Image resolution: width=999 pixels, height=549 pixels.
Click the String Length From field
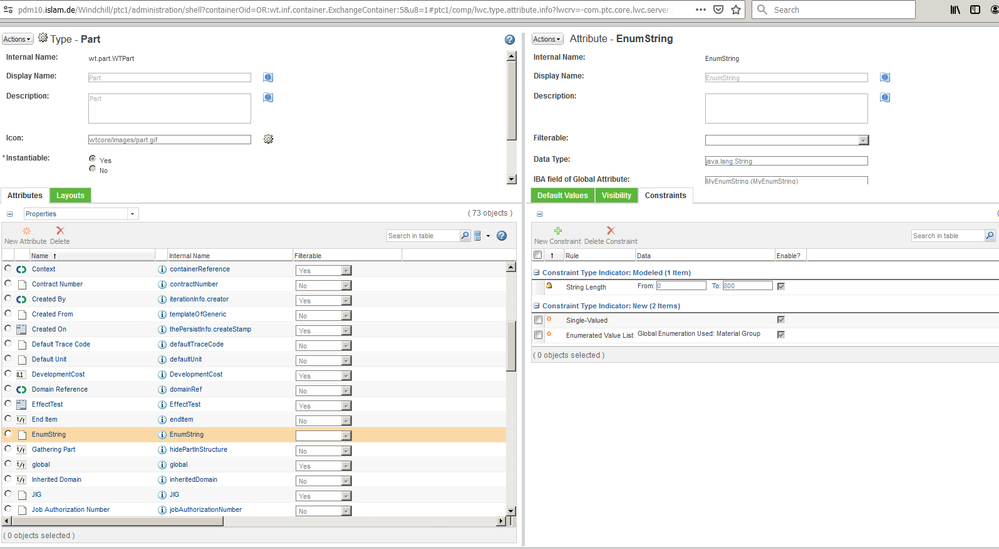(681, 286)
